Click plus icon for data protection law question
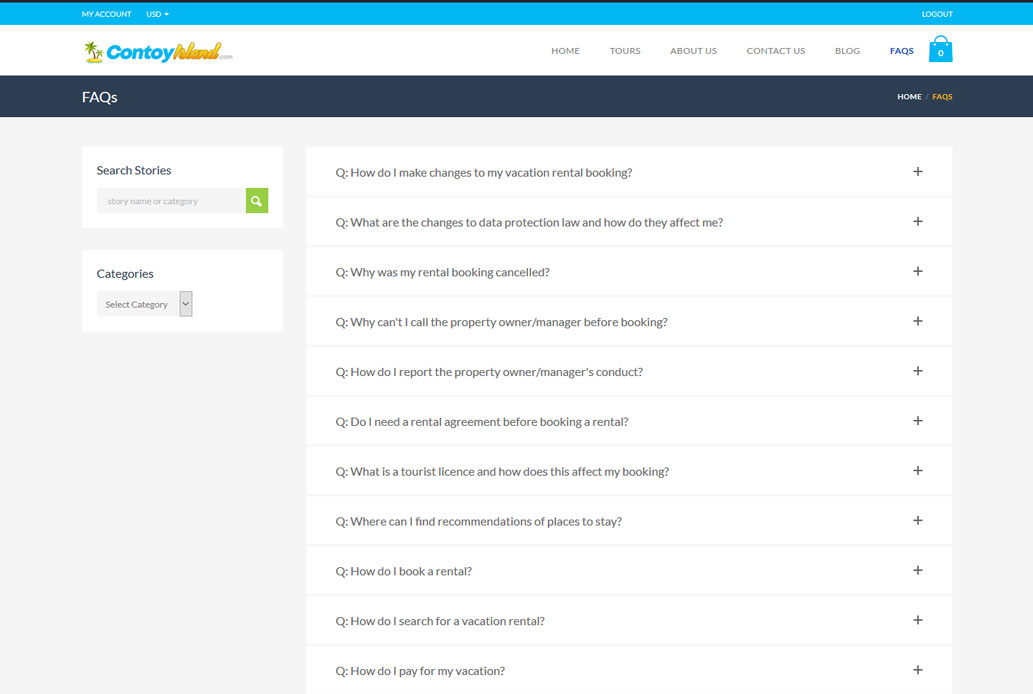This screenshot has width=1033, height=694. pos(917,222)
